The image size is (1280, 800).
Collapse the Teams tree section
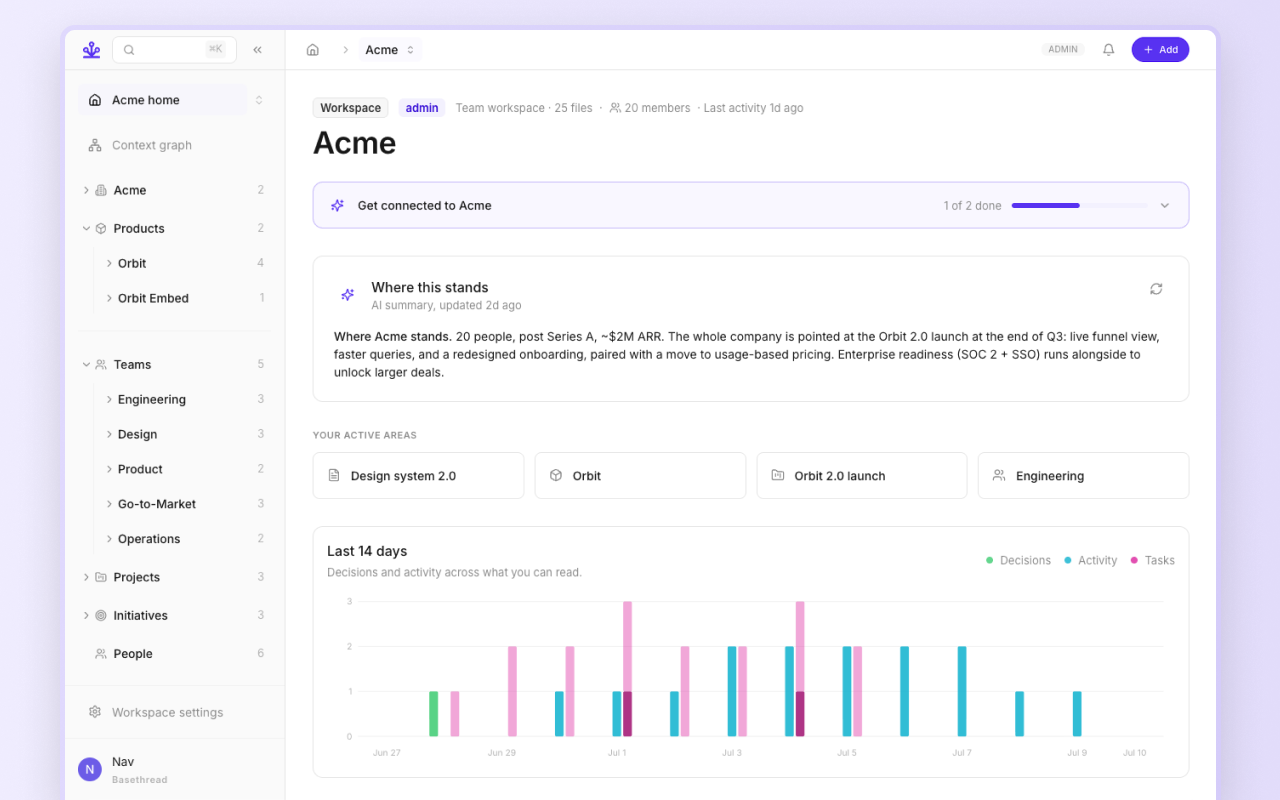(86, 365)
